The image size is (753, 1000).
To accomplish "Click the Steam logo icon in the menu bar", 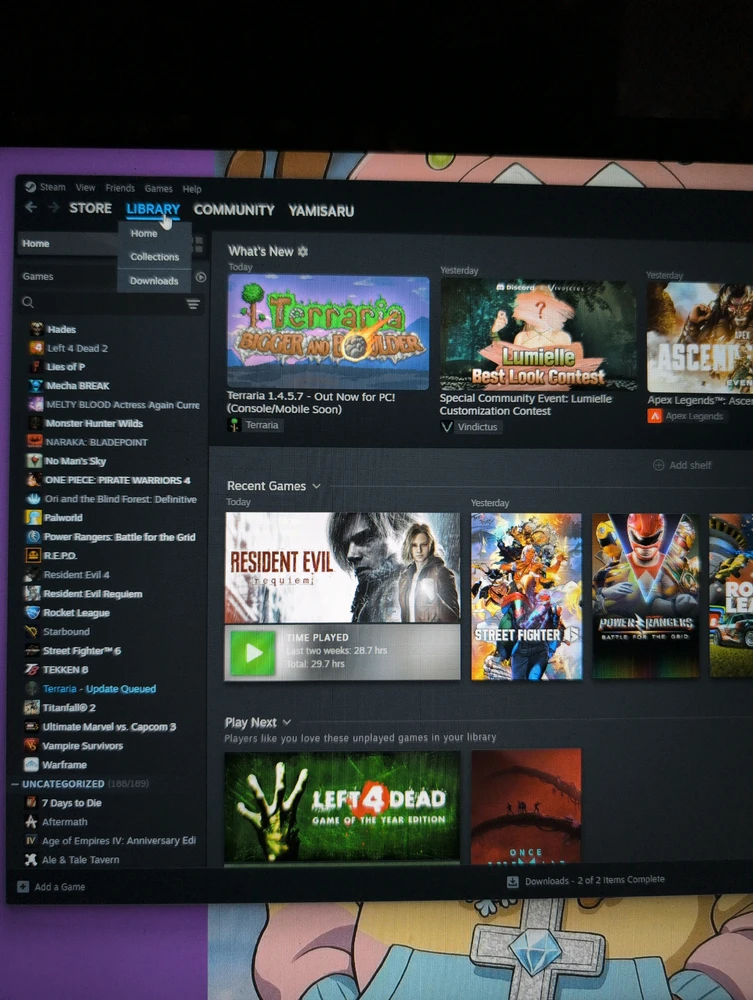I will tap(30, 186).
